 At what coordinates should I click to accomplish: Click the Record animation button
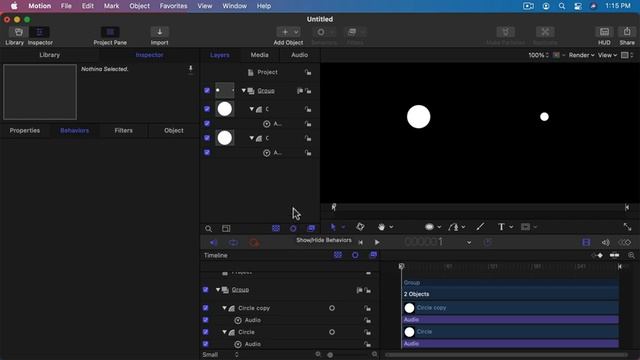[254, 243]
